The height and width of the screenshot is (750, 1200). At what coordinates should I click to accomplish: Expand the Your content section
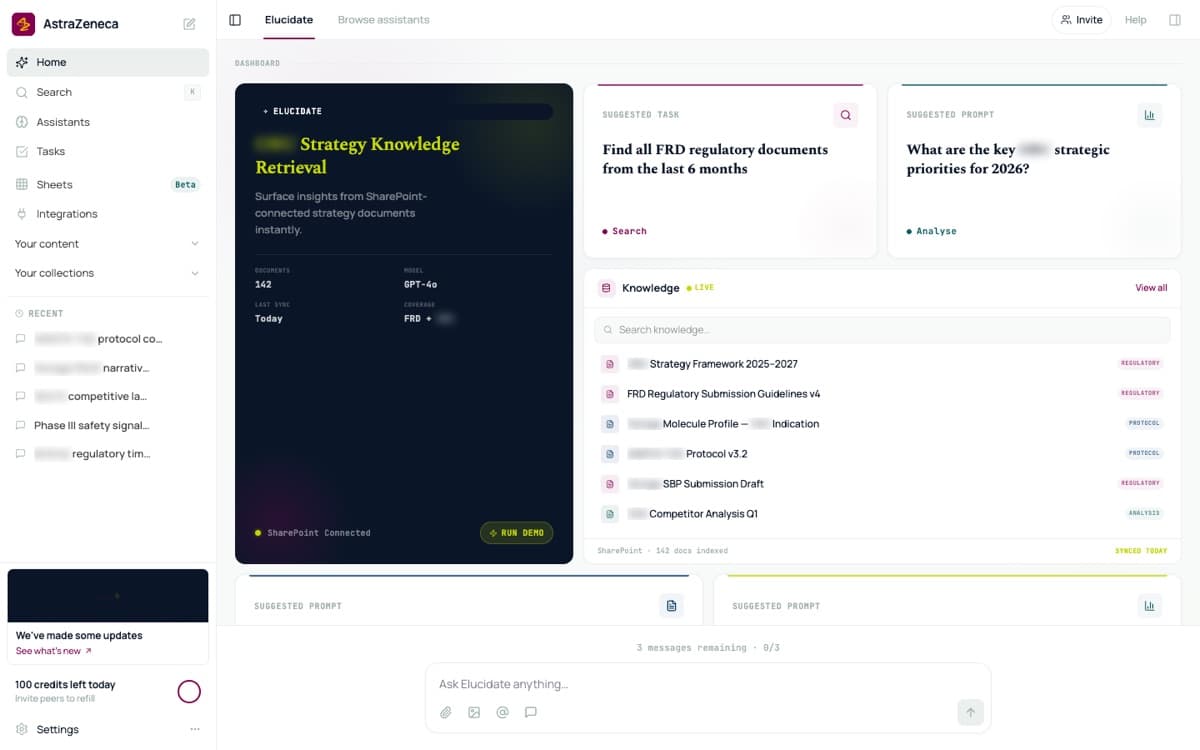pos(108,244)
